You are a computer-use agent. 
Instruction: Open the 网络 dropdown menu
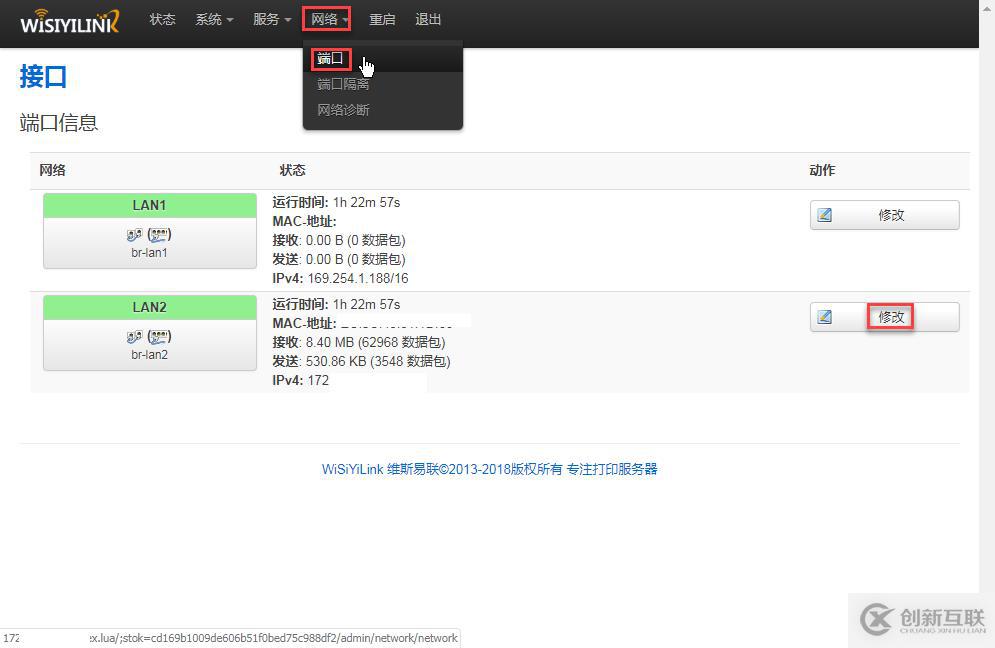click(326, 18)
